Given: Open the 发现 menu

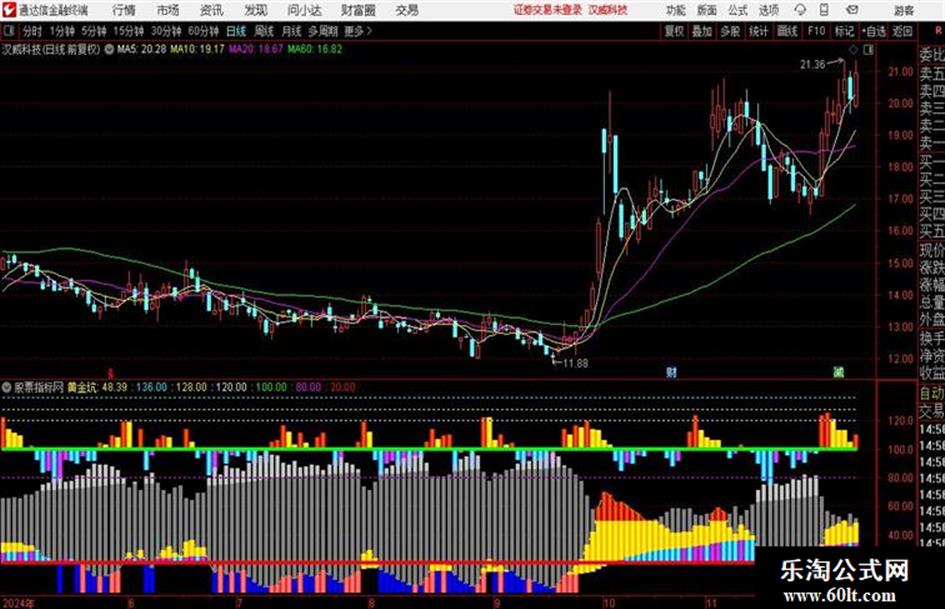Looking at the screenshot, I should pos(256,10).
